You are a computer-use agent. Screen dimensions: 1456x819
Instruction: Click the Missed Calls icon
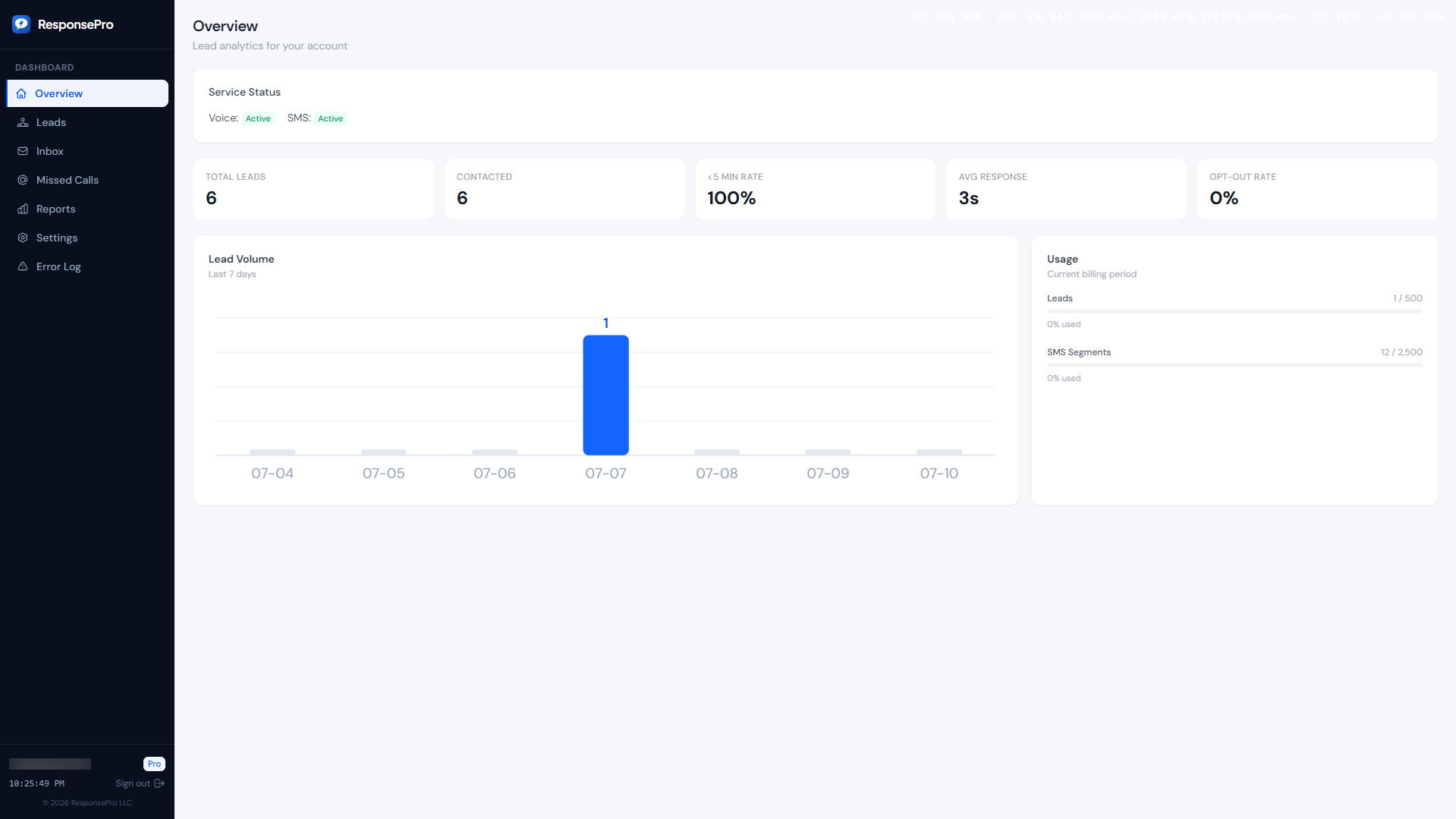tap(23, 180)
